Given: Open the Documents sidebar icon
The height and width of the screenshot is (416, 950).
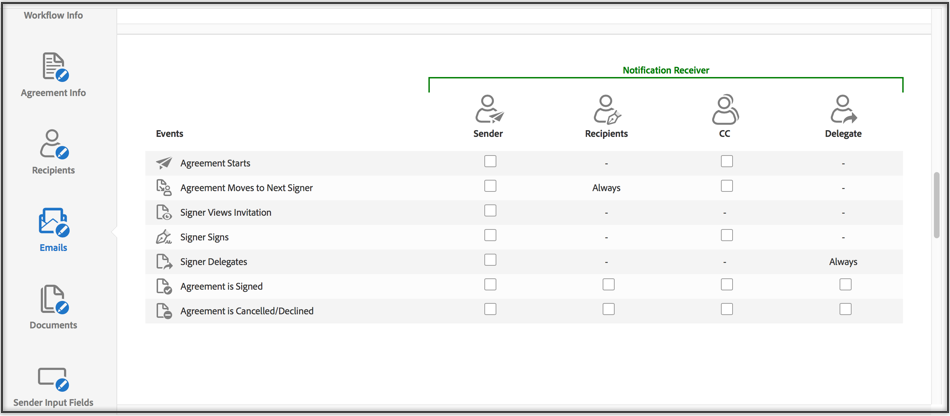Looking at the screenshot, I should click(x=54, y=299).
